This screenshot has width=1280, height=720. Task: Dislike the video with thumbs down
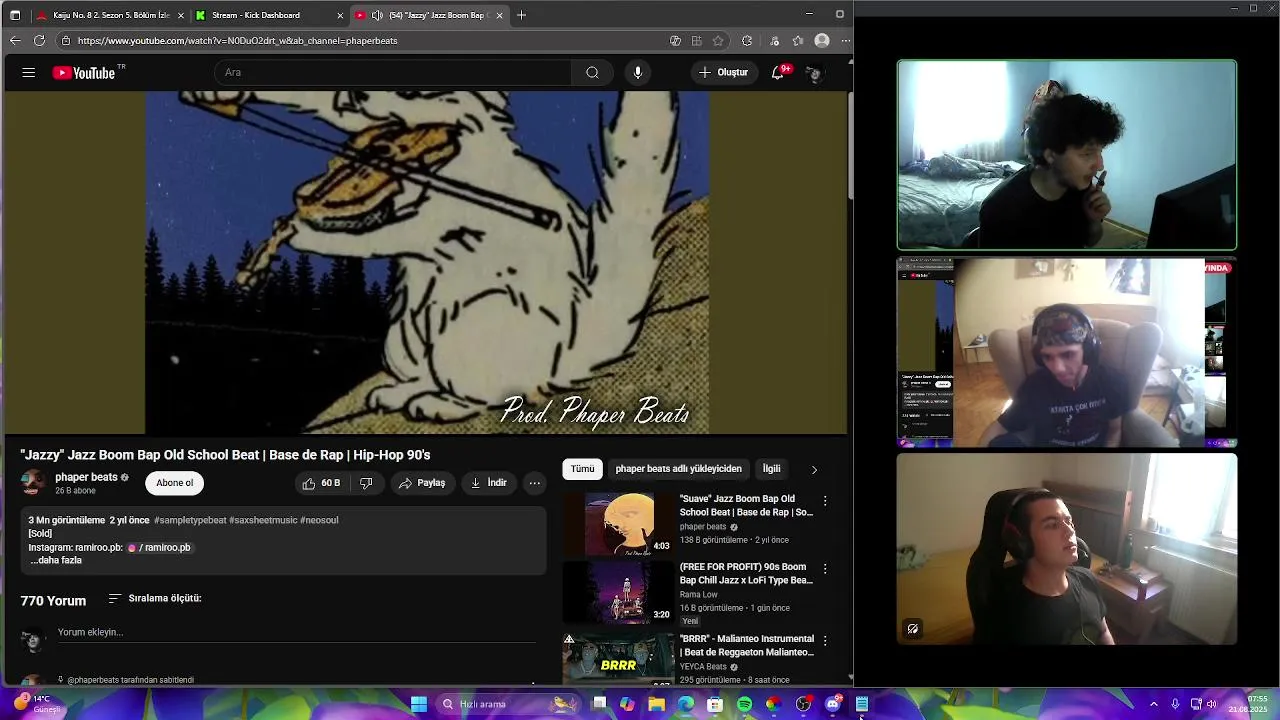[366, 483]
